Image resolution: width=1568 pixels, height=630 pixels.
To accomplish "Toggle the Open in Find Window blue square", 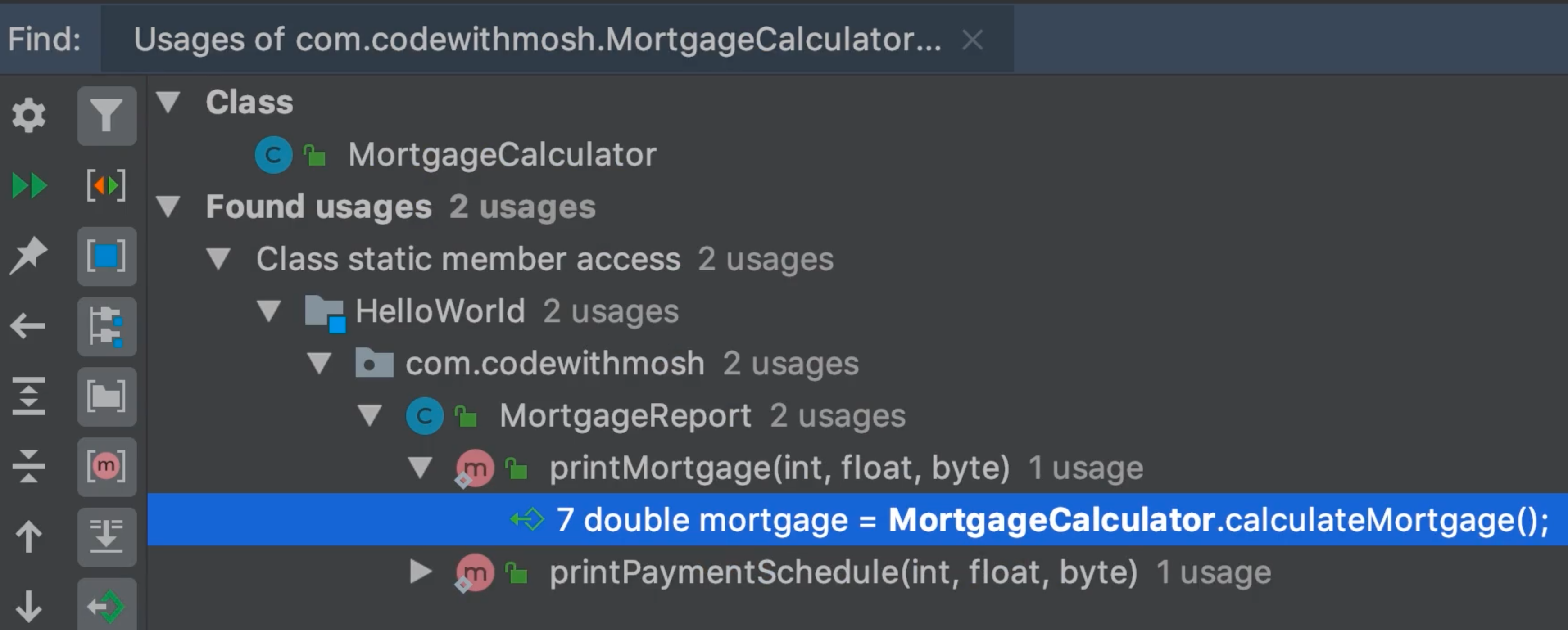I will 107,256.
